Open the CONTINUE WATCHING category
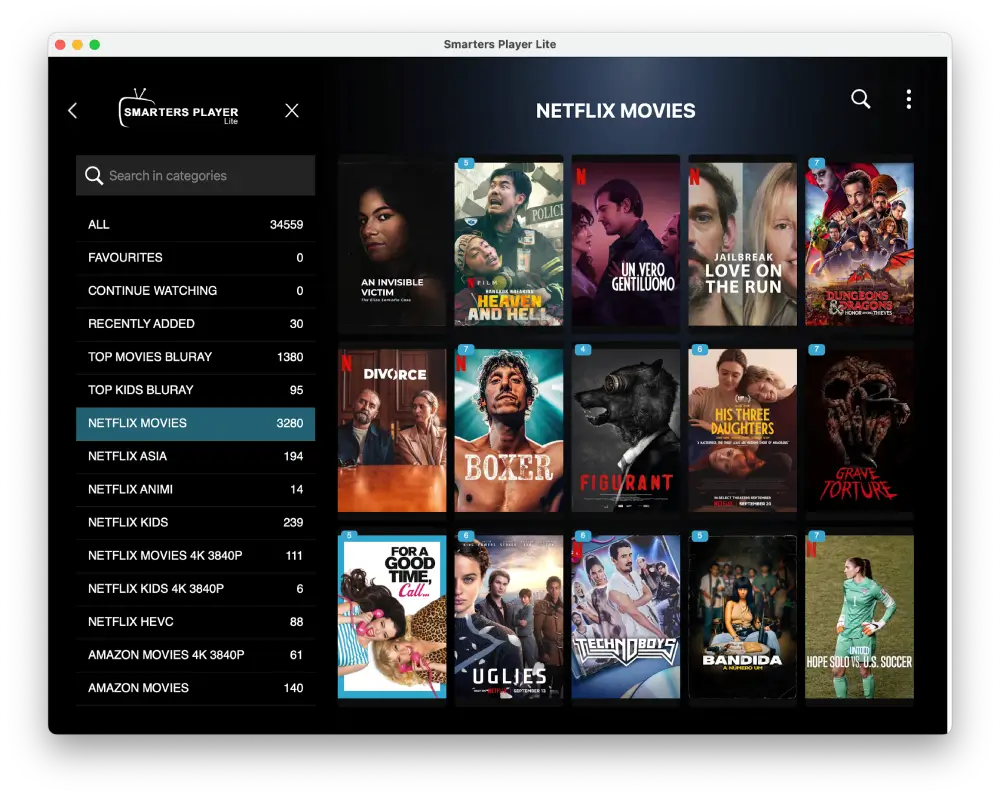Screen dimensions: 1000x798 195,291
